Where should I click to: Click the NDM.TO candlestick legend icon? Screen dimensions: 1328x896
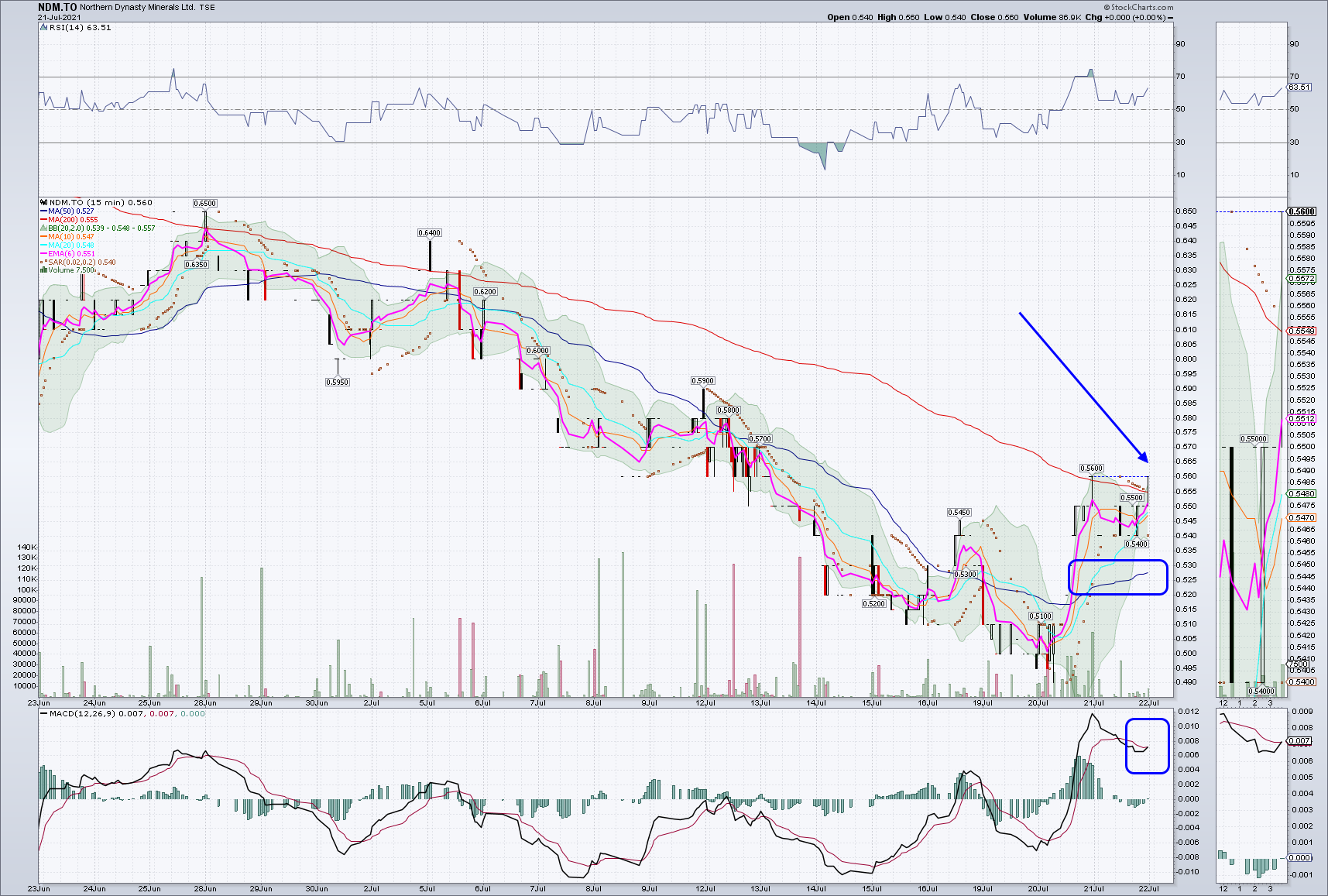coord(43,202)
